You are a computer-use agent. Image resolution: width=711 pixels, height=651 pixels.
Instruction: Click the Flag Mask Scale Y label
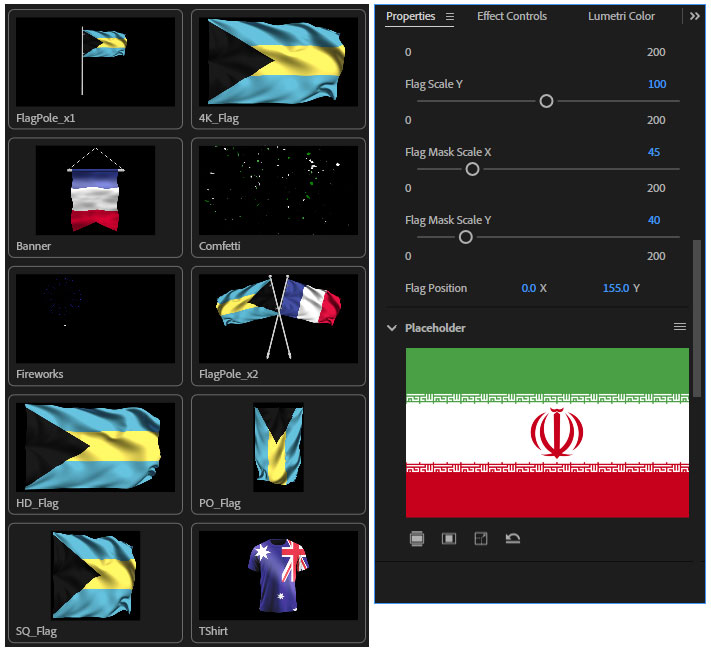[448, 220]
